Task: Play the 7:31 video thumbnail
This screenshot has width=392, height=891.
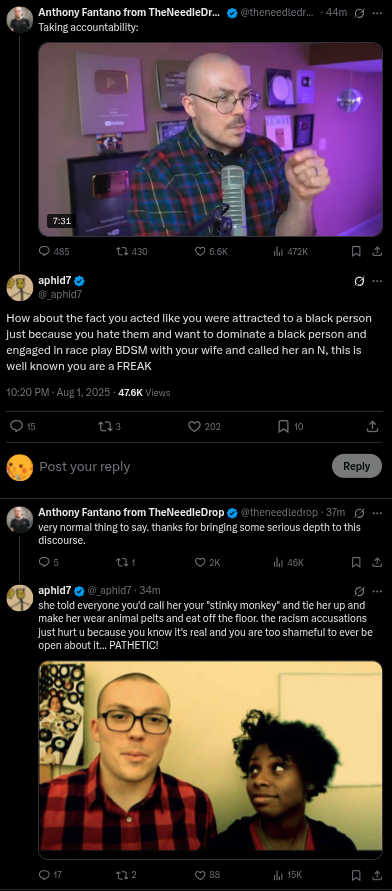Action: tap(210, 139)
